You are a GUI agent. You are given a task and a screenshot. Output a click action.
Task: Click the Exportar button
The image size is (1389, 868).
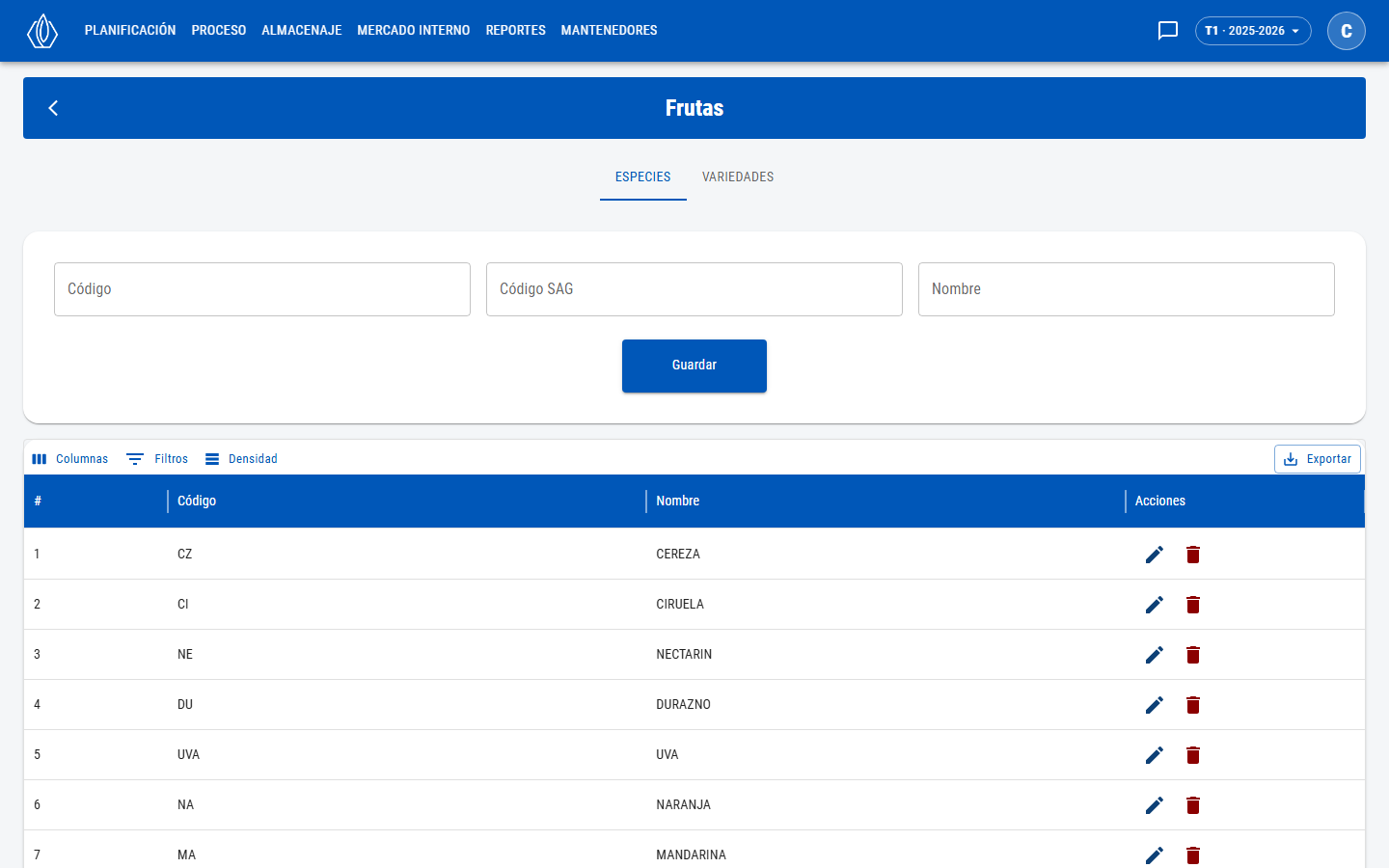tap(1318, 459)
